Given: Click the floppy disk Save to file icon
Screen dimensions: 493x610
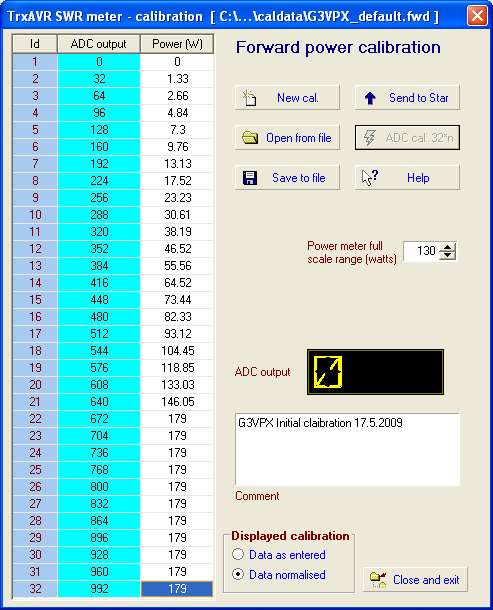Looking at the screenshot, I should click(x=249, y=178).
